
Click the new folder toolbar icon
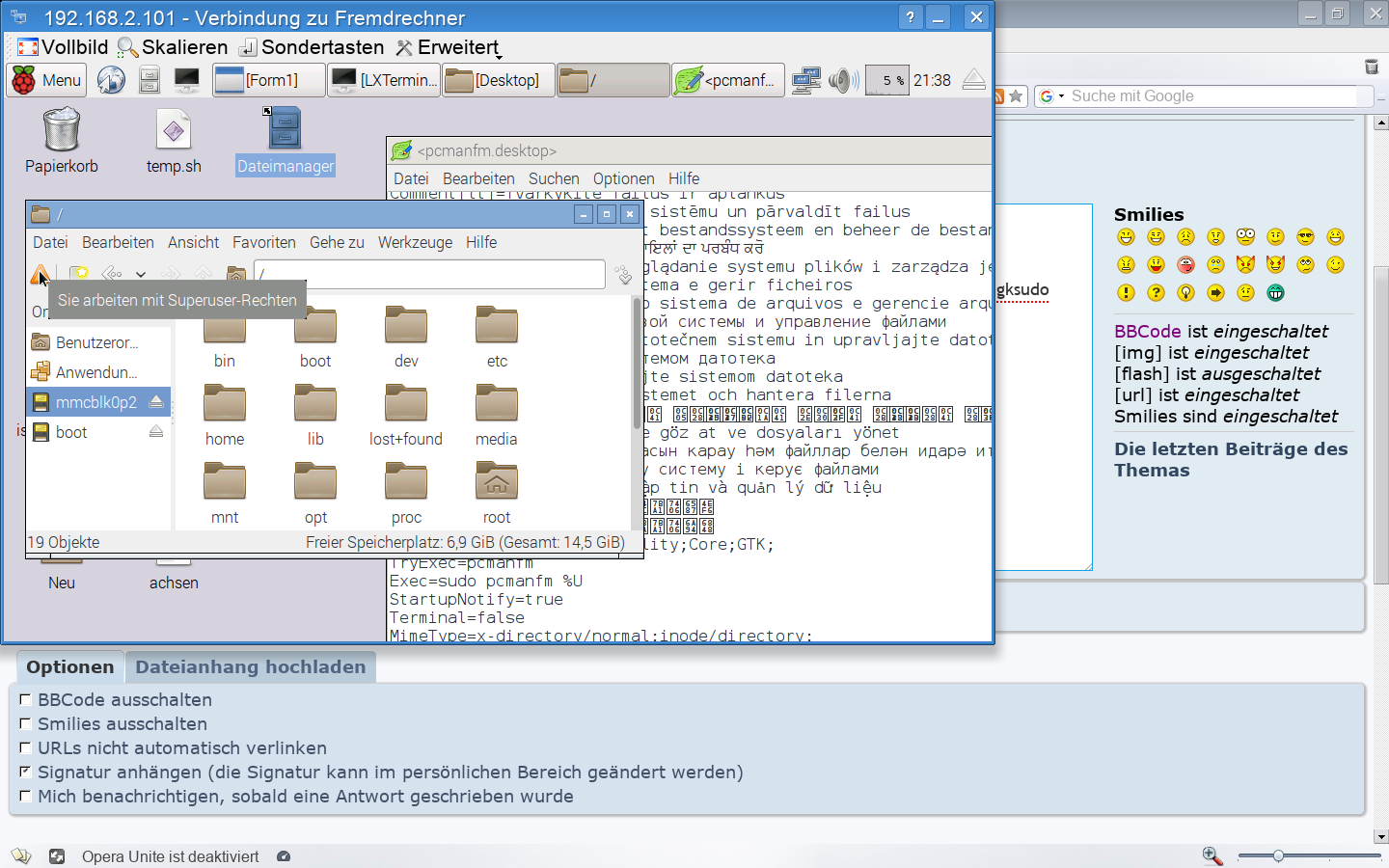79,275
